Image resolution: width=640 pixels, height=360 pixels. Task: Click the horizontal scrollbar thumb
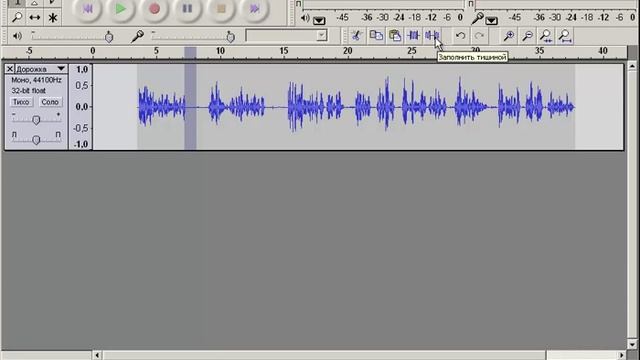324,355
